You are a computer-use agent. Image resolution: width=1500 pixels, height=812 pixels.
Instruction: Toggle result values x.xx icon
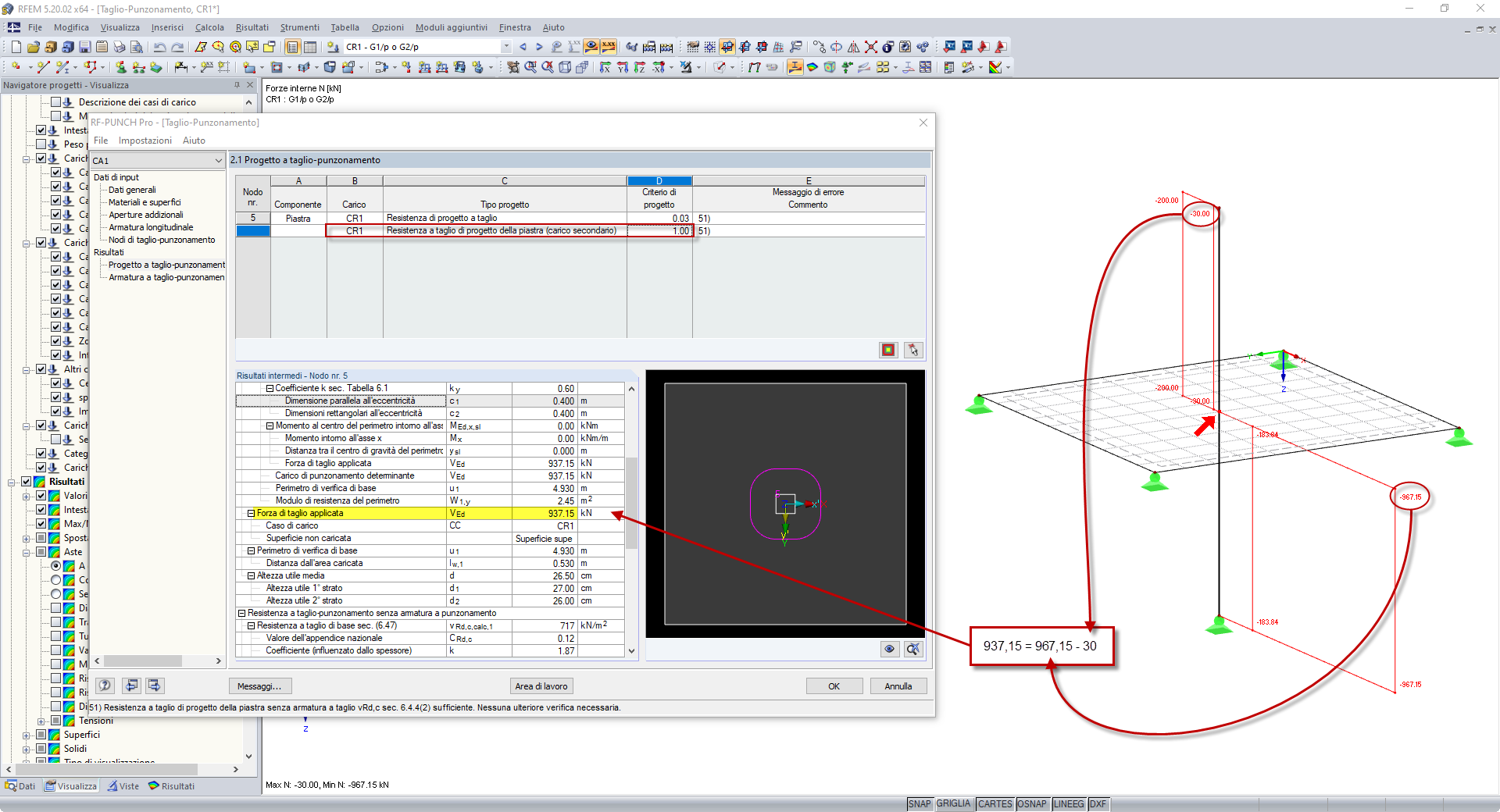[x=609, y=47]
